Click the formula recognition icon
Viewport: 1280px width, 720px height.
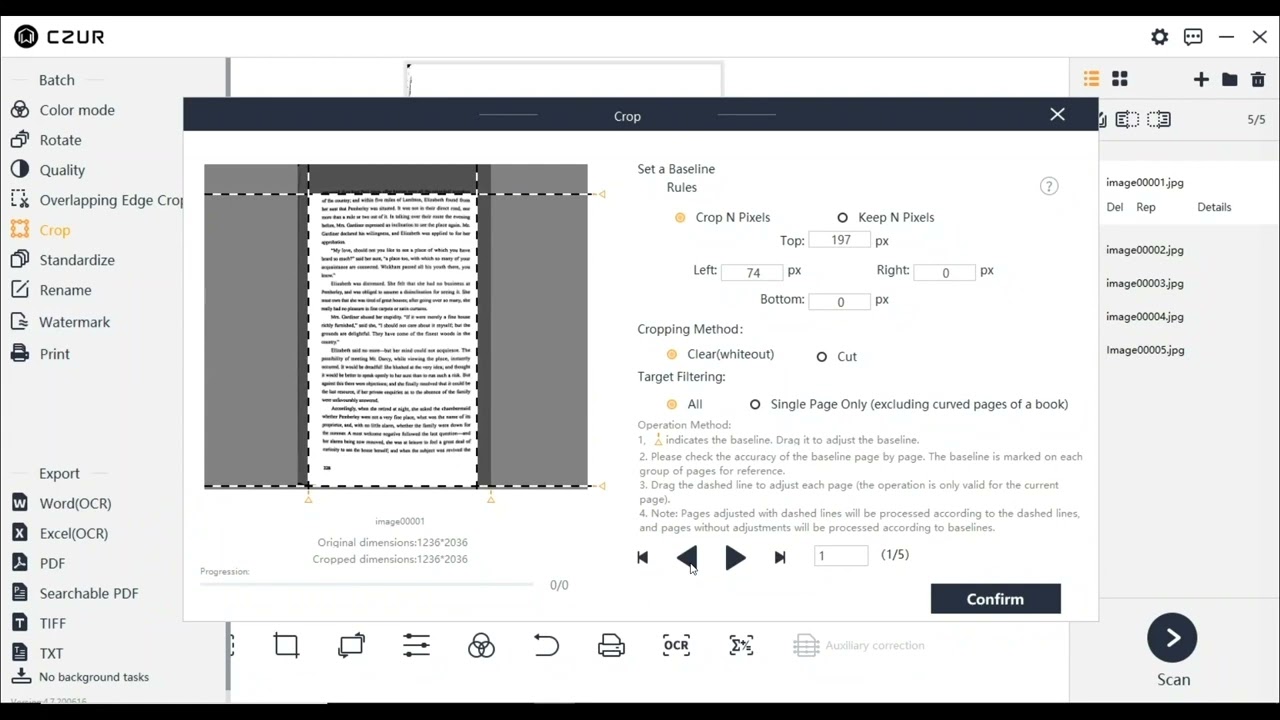click(x=741, y=646)
